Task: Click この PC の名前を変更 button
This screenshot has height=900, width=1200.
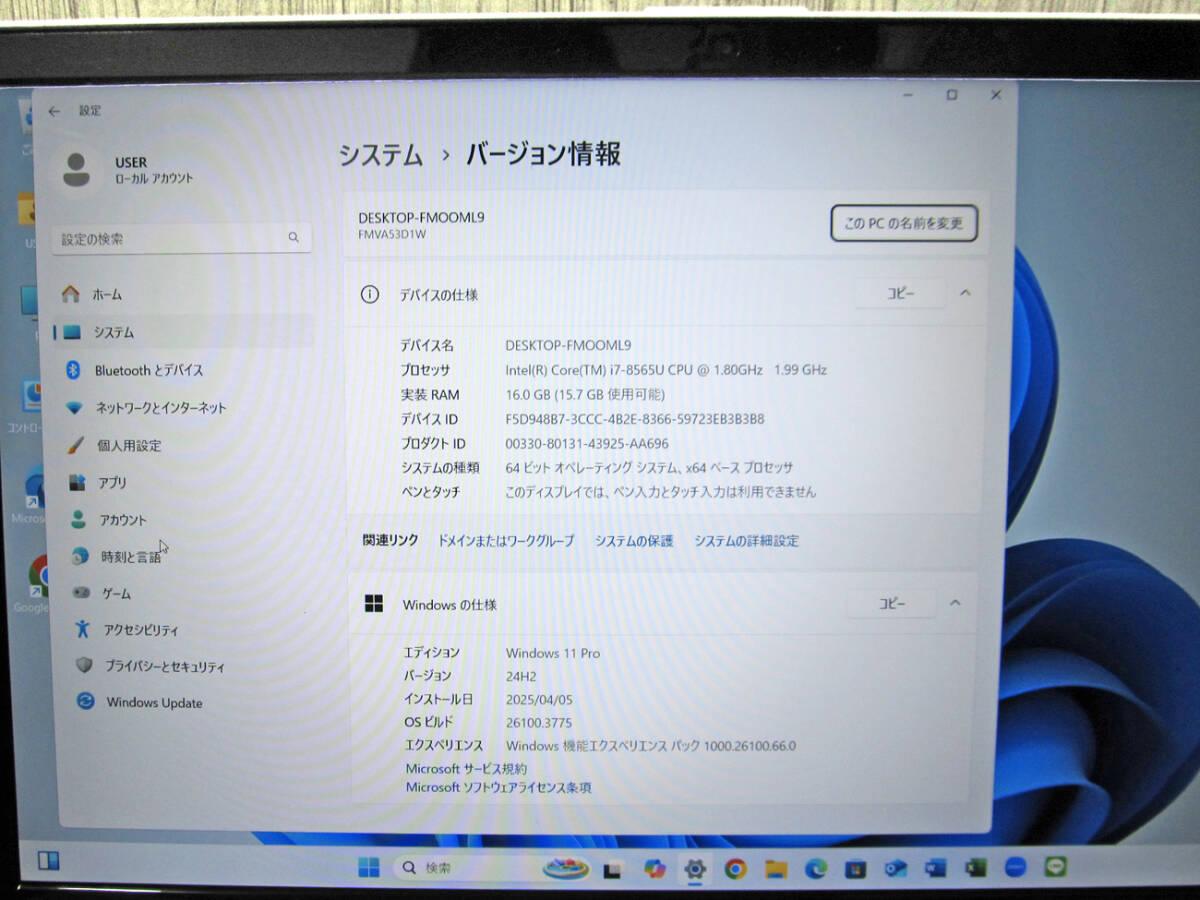Action: click(x=903, y=224)
